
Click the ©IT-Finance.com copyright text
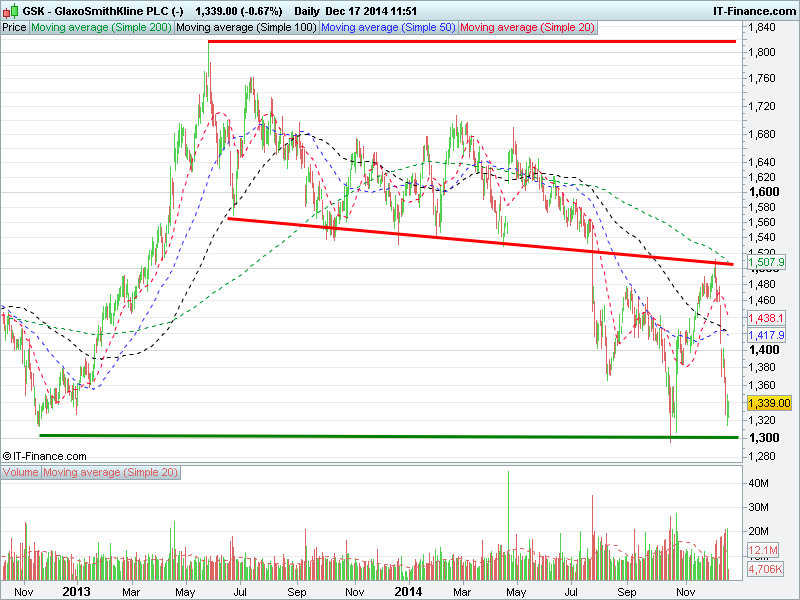click(x=44, y=456)
